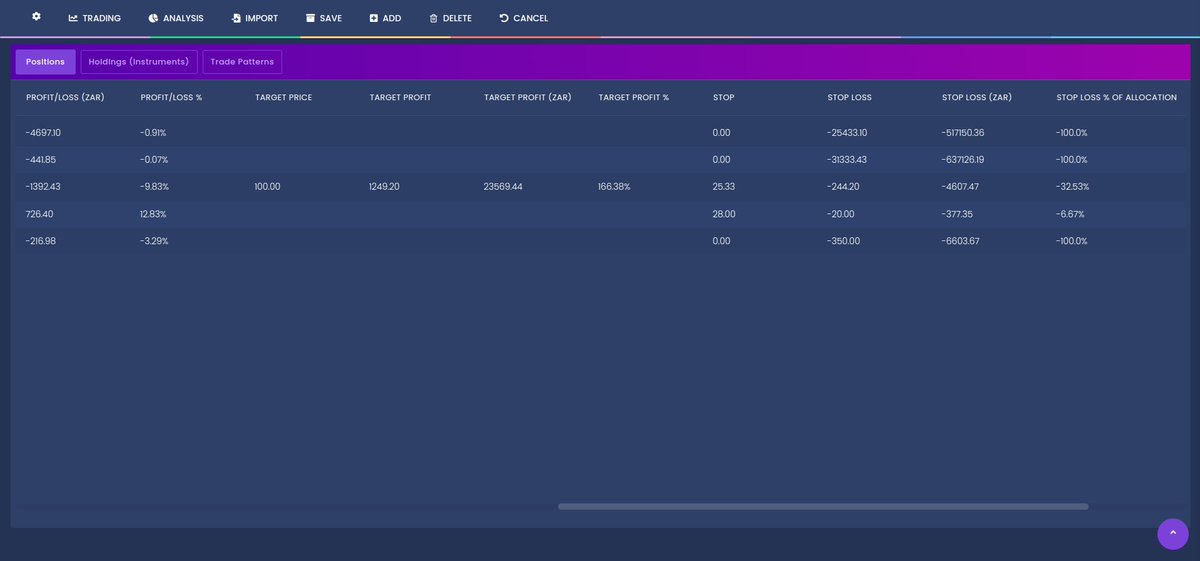Click the Cancel toolbar item
Image resolution: width=1200 pixels, height=561 pixels.
pos(523,18)
